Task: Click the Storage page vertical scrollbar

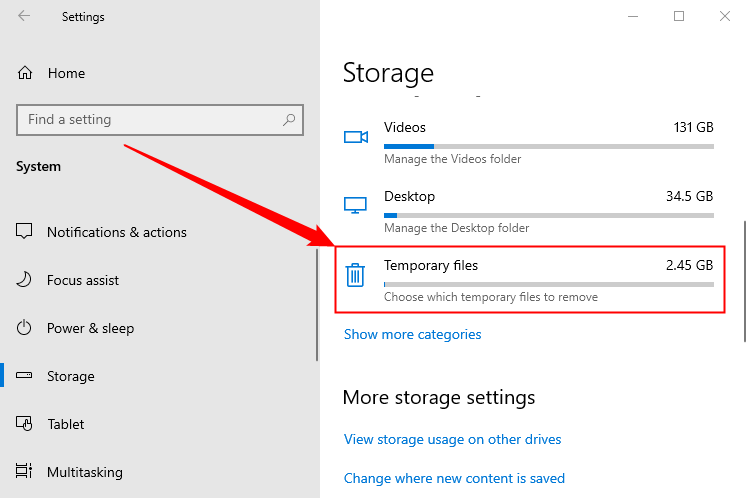Action: pyautogui.click(x=743, y=280)
